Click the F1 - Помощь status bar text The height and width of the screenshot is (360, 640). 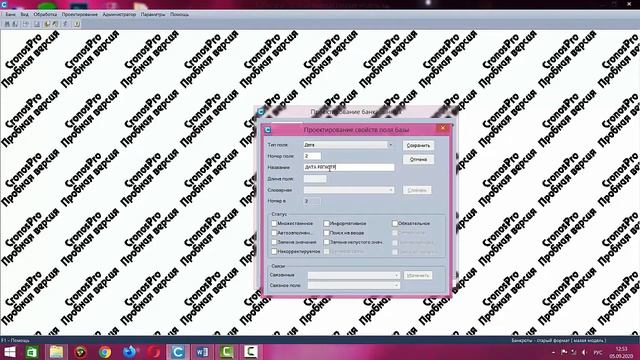click(15, 340)
